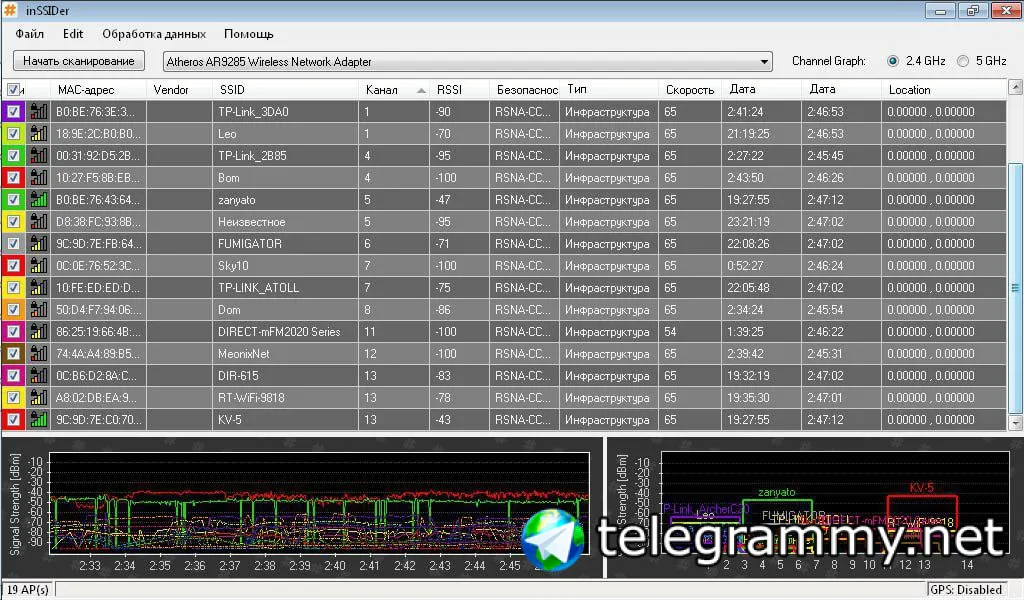
Task: Select the DIR-615 SSID cell
Action: [x=285, y=376]
